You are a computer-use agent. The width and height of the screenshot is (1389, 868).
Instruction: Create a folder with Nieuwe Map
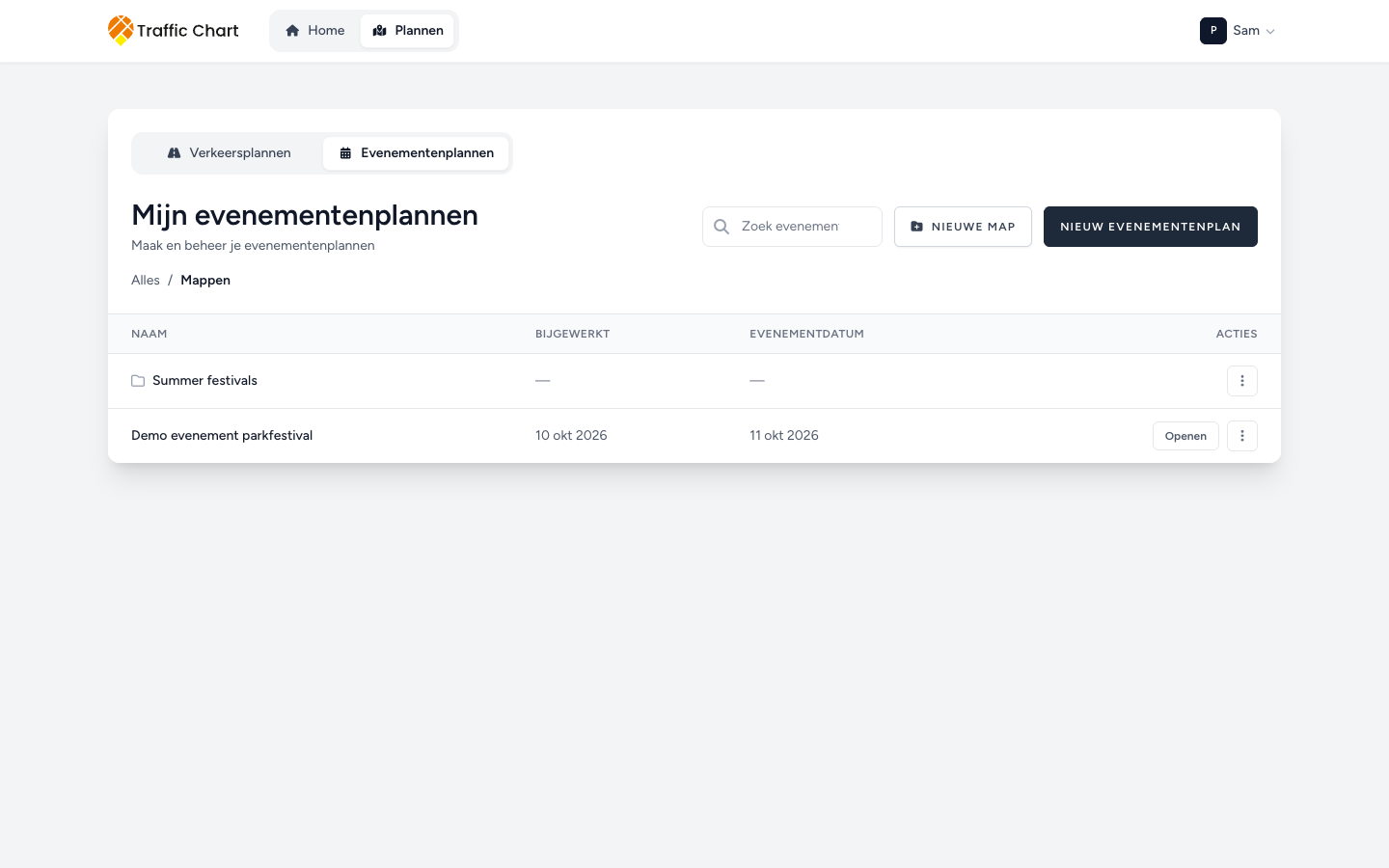[x=963, y=227]
